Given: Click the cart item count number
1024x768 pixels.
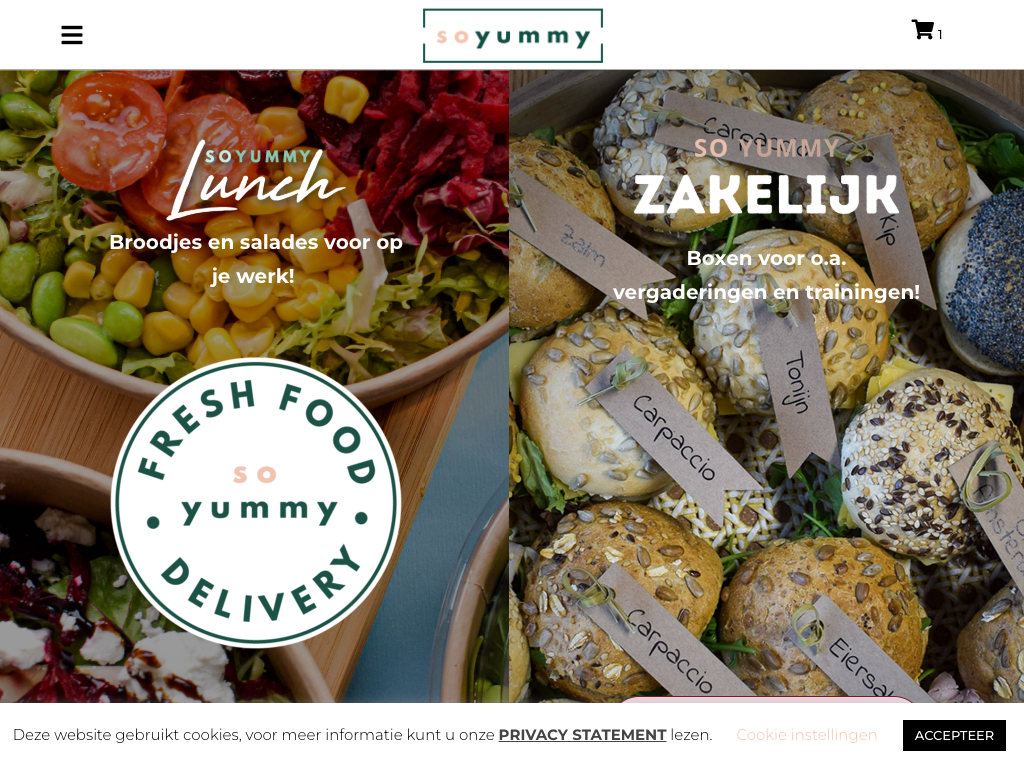Looking at the screenshot, I should click(940, 35).
